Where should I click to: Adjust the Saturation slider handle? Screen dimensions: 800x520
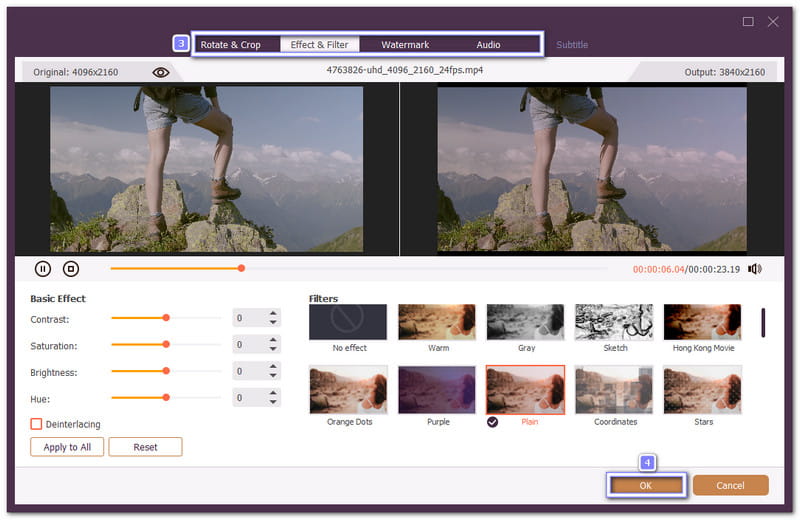(166, 344)
